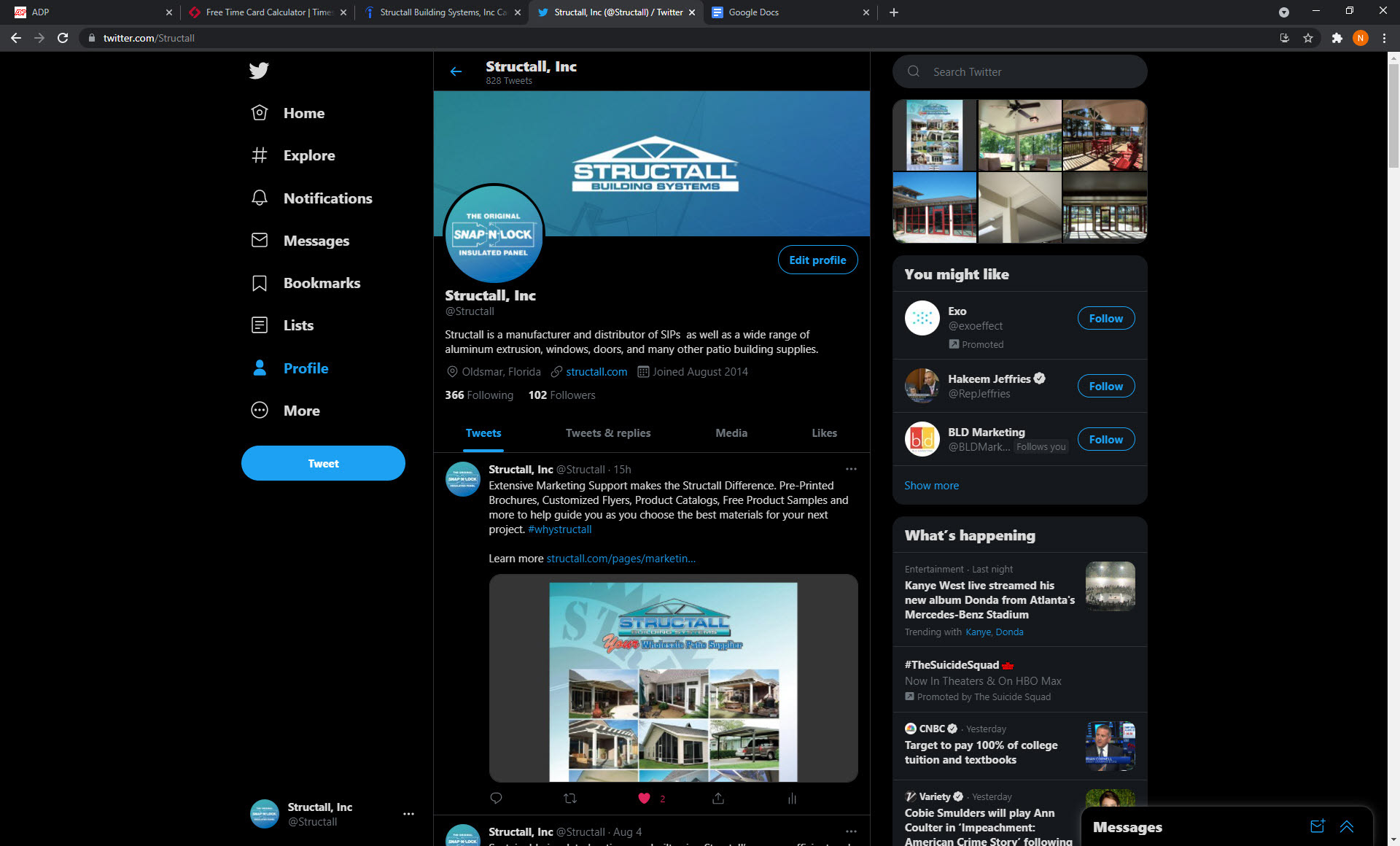Screen dimensions: 1400x846
Task: Compose new message icon in Messages drawer
Action: pos(1317,826)
